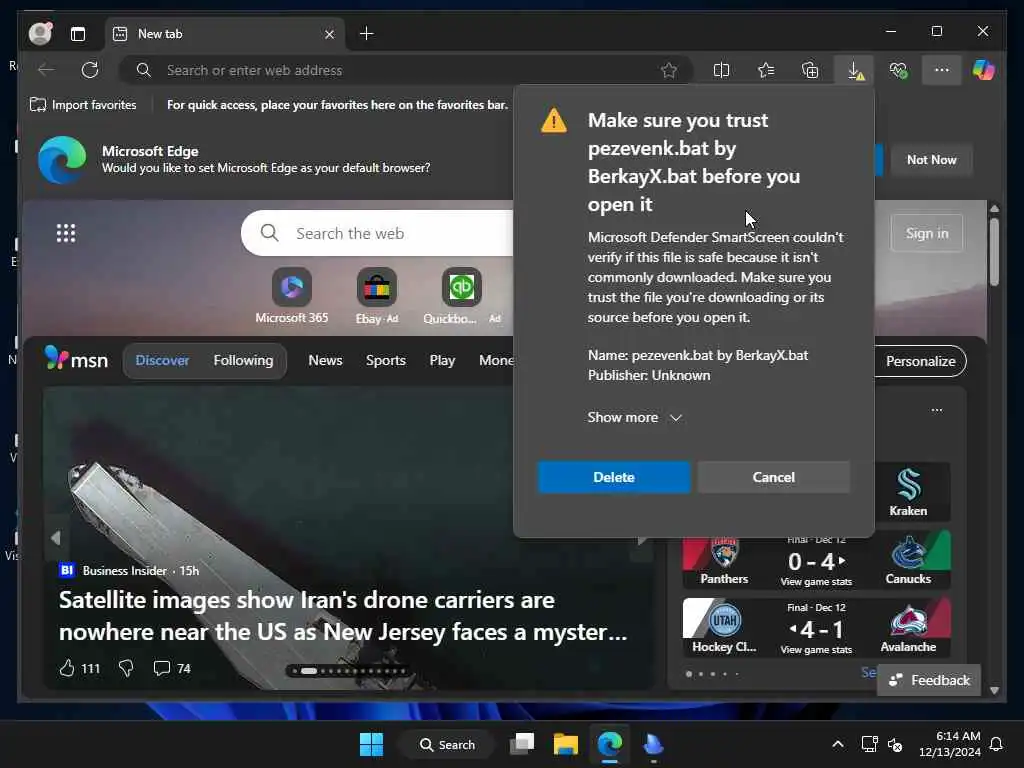
Task: Add this page to favorites star
Action: click(669, 70)
